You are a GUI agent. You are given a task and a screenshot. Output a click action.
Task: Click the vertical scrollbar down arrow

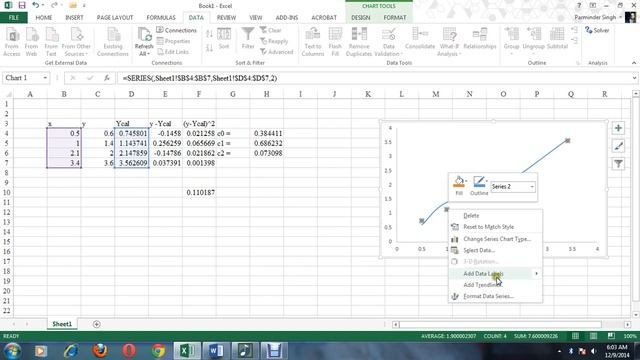pos(636,315)
